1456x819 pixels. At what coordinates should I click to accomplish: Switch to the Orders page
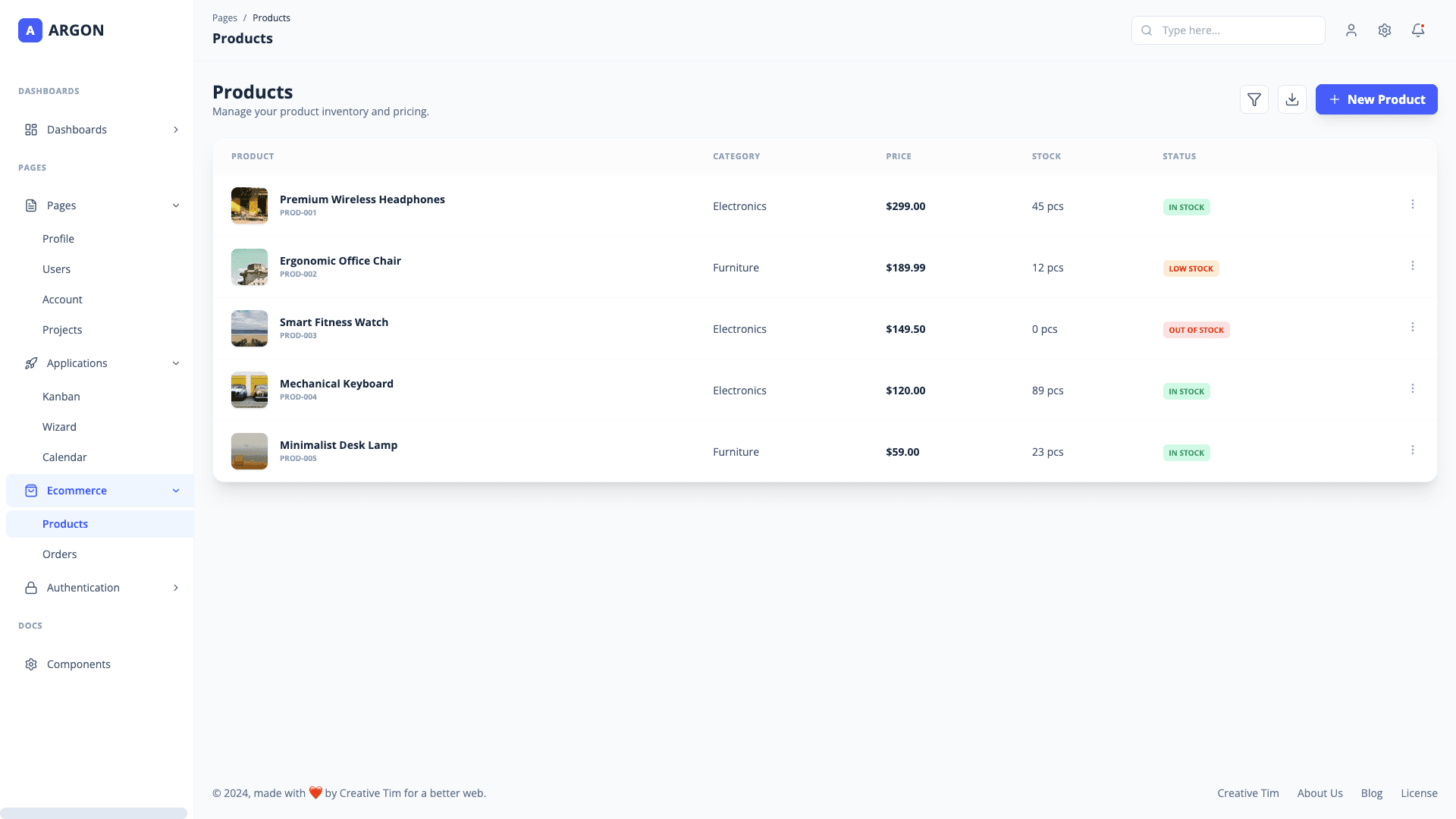click(x=59, y=554)
